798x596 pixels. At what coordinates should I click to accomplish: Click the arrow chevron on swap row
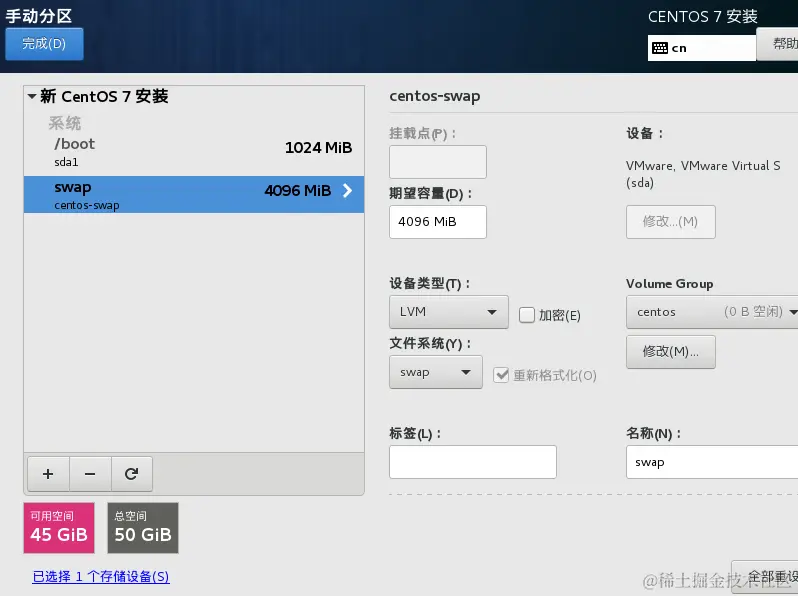click(x=348, y=190)
